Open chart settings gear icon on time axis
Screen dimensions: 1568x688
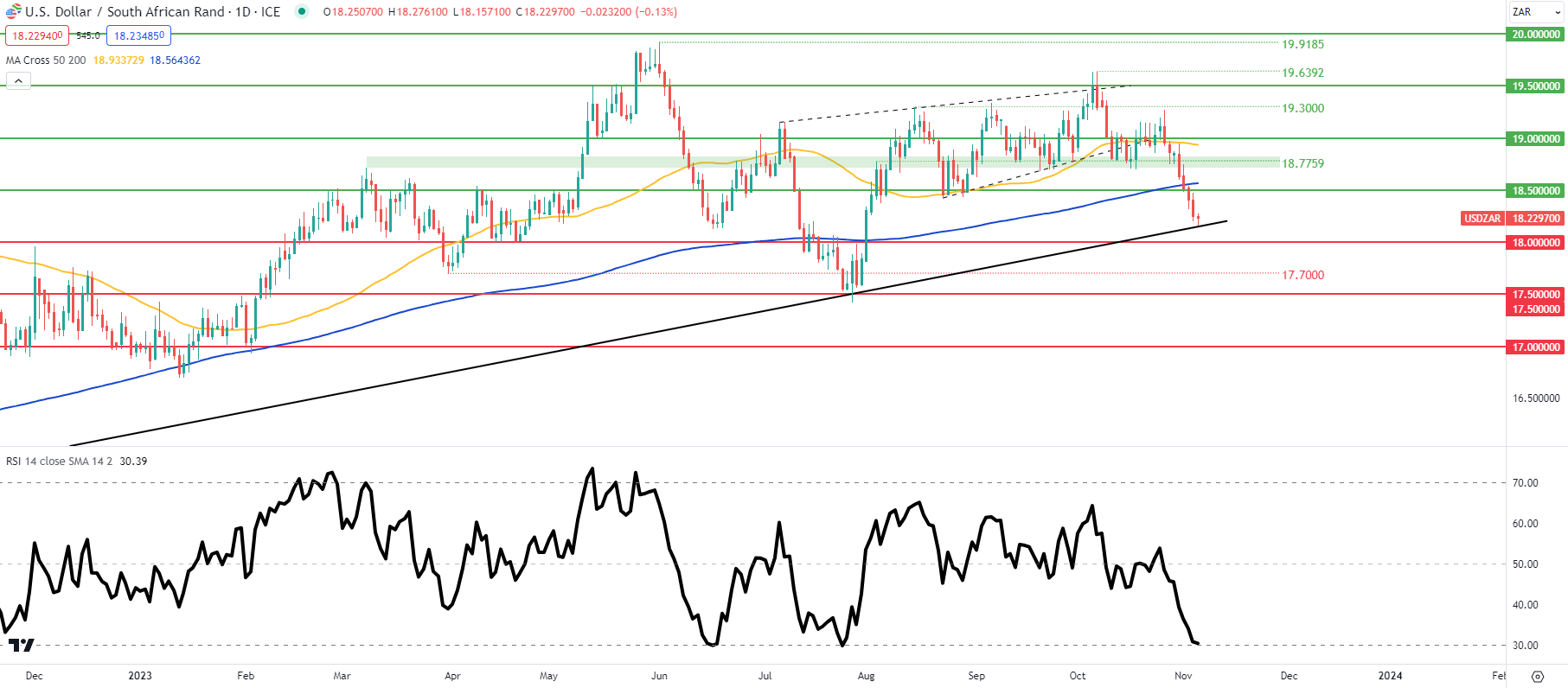(1537, 676)
